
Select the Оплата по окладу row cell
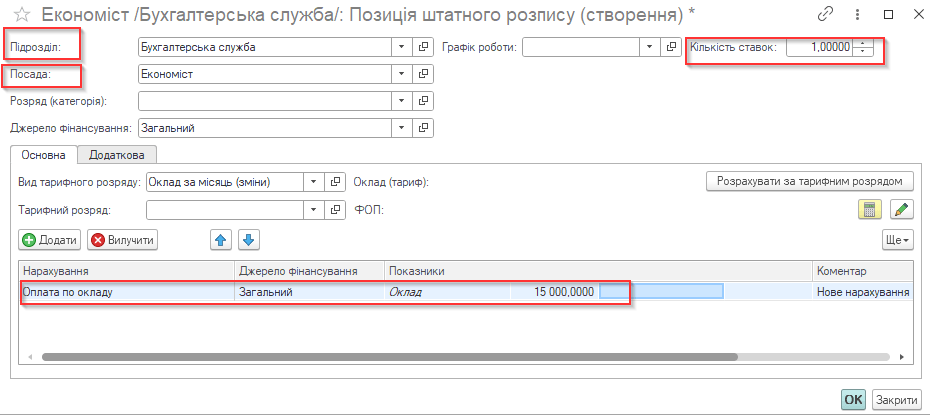point(126,292)
